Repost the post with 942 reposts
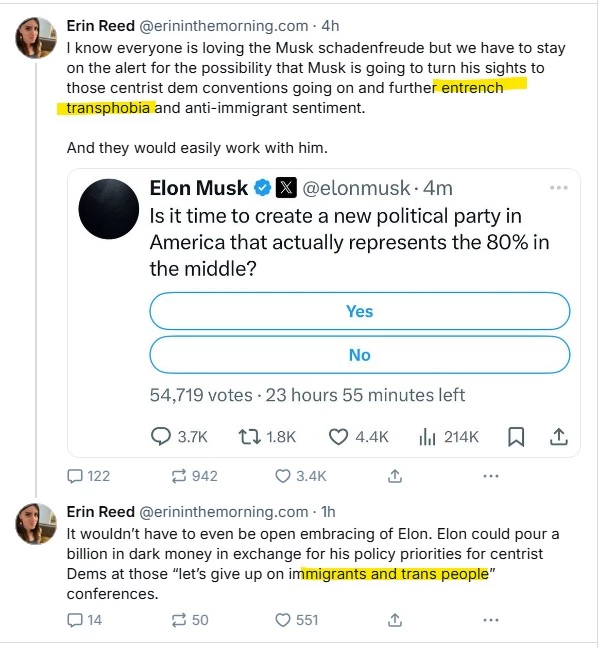 [x=183, y=476]
